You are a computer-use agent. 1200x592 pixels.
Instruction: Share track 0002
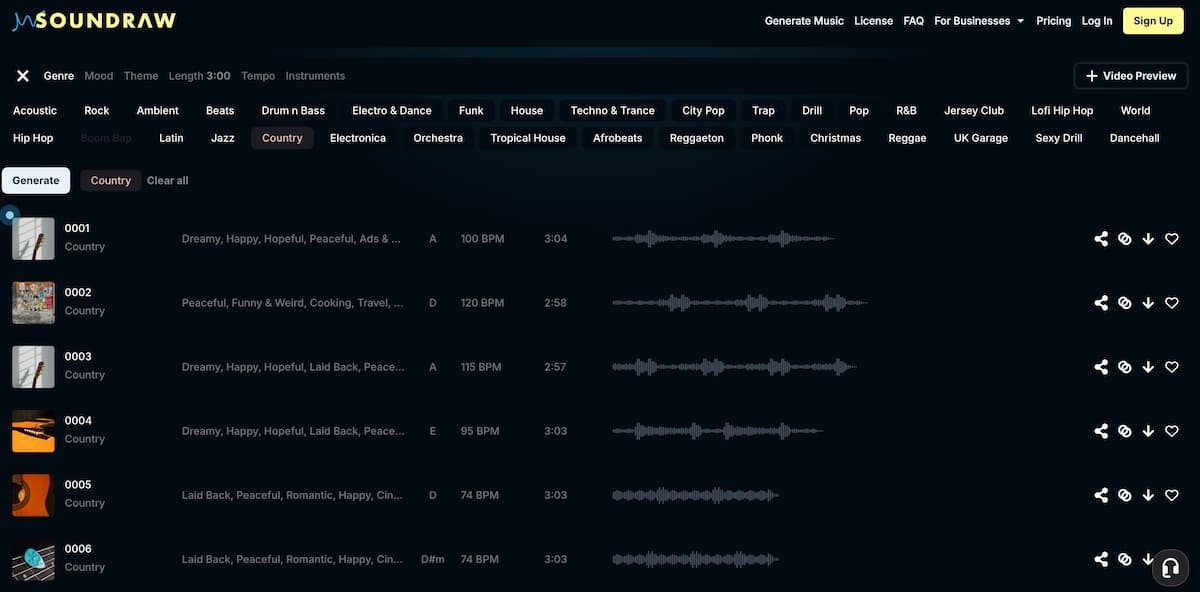(1101, 303)
